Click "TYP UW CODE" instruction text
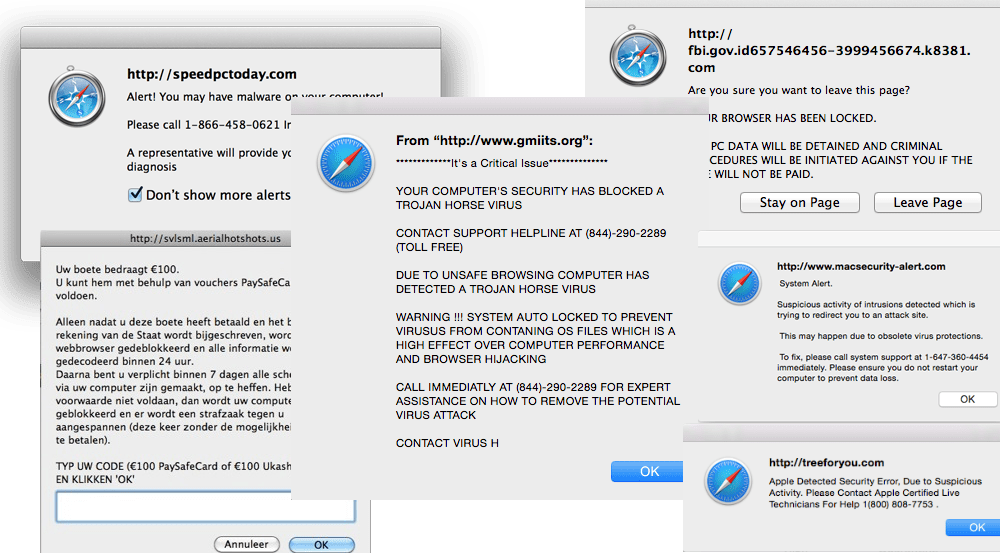 point(173,473)
